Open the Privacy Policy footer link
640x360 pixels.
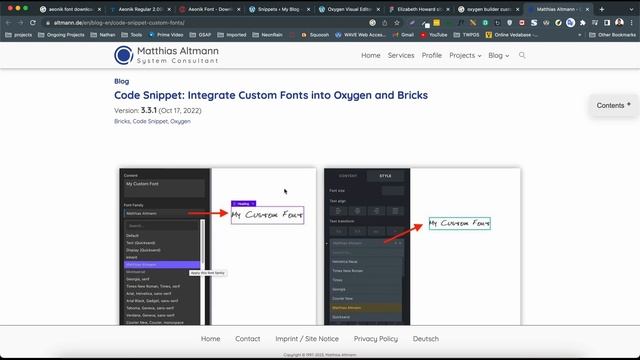coord(376,339)
